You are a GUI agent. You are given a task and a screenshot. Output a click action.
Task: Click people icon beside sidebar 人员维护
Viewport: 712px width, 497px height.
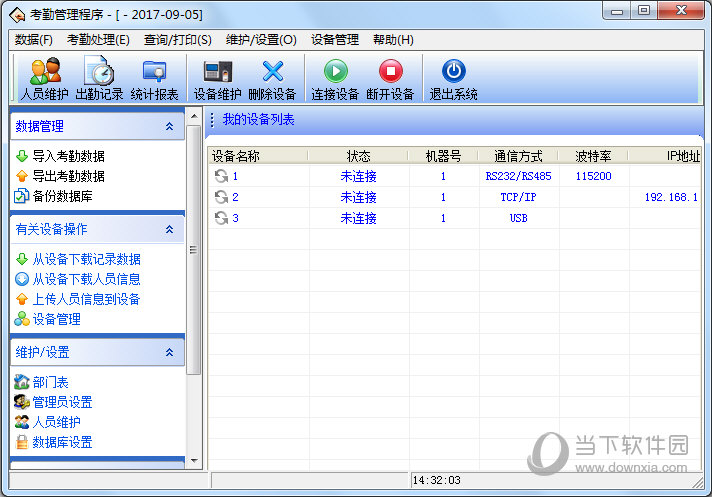coord(22,422)
